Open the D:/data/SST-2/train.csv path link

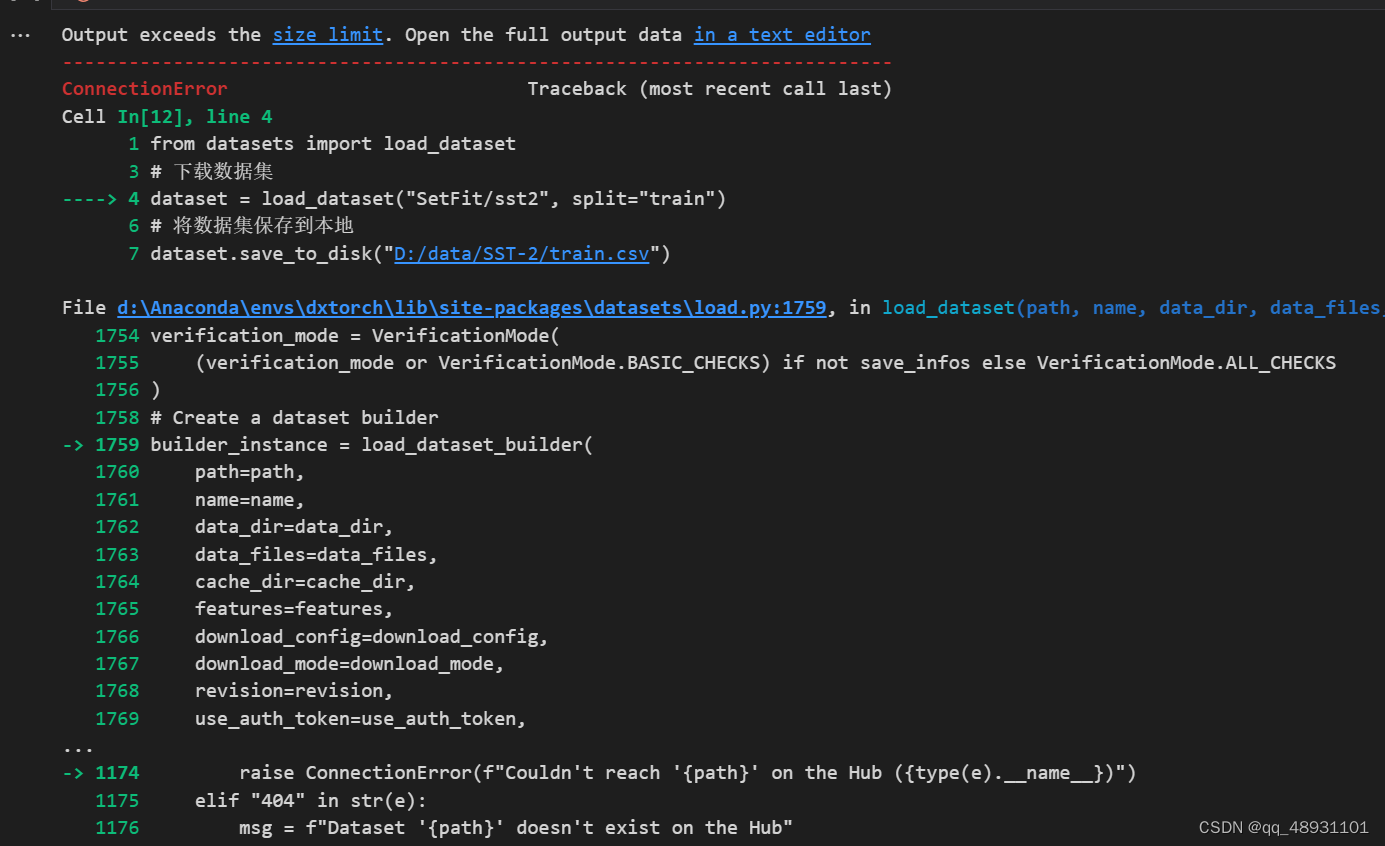[x=521, y=253]
